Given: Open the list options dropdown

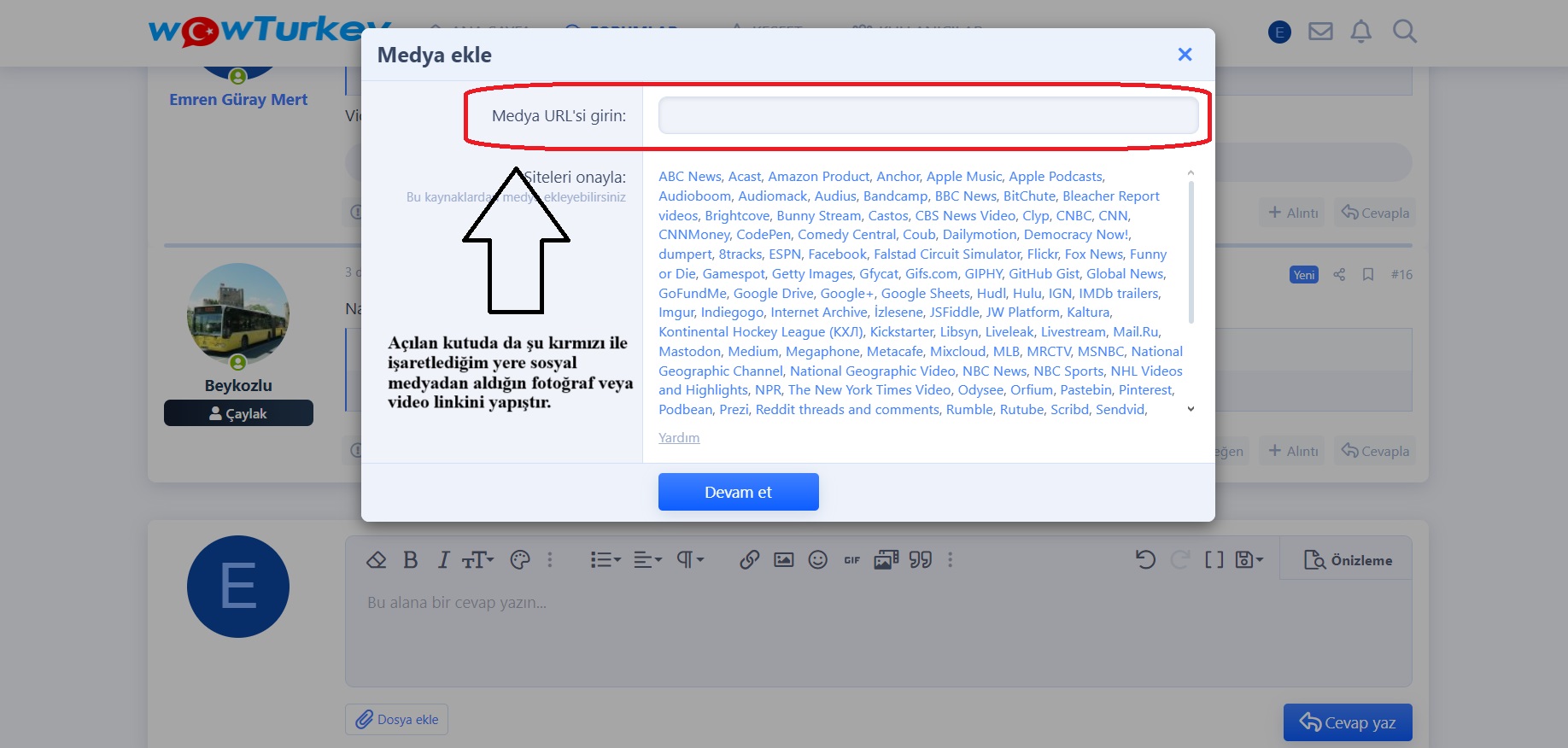Looking at the screenshot, I should (x=606, y=560).
